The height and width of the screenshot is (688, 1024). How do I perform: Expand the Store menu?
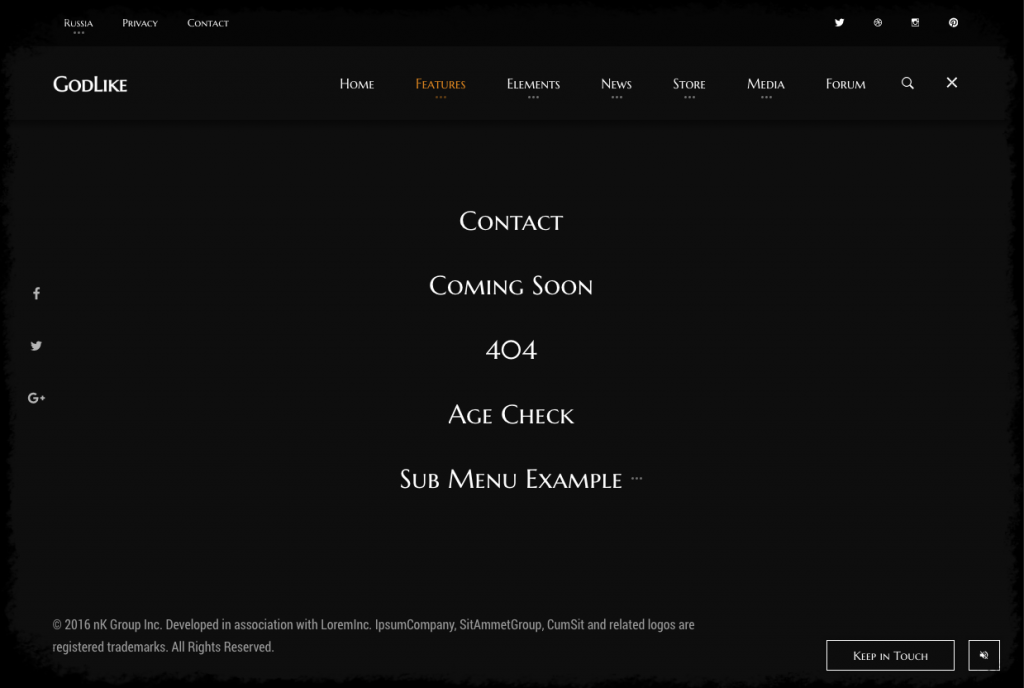(x=689, y=85)
